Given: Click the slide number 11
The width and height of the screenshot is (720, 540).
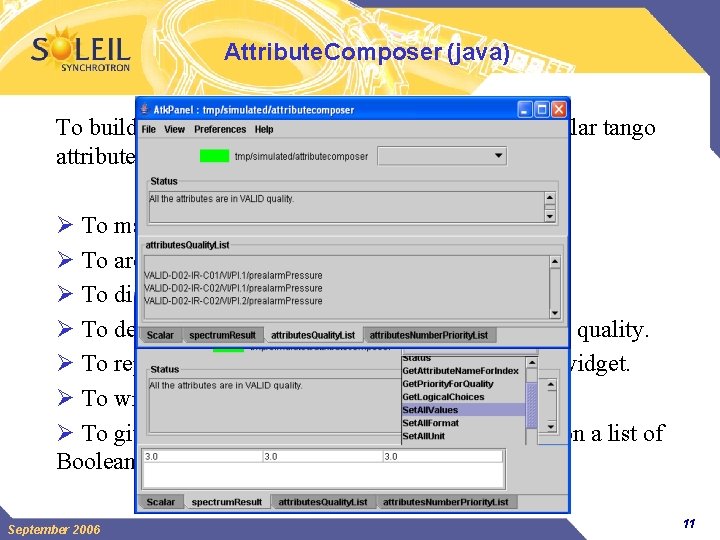Looking at the screenshot, I should pyautogui.click(x=689, y=523).
